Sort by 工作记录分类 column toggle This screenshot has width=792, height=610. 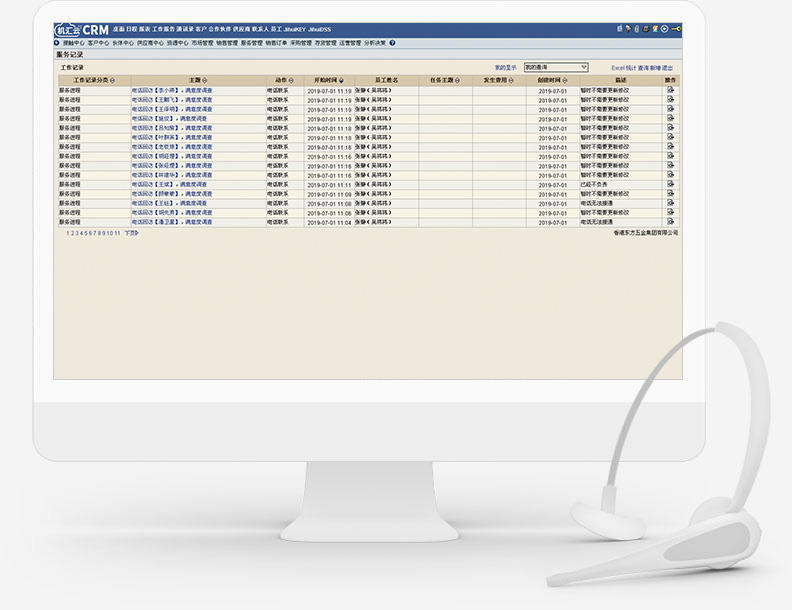(x=112, y=80)
